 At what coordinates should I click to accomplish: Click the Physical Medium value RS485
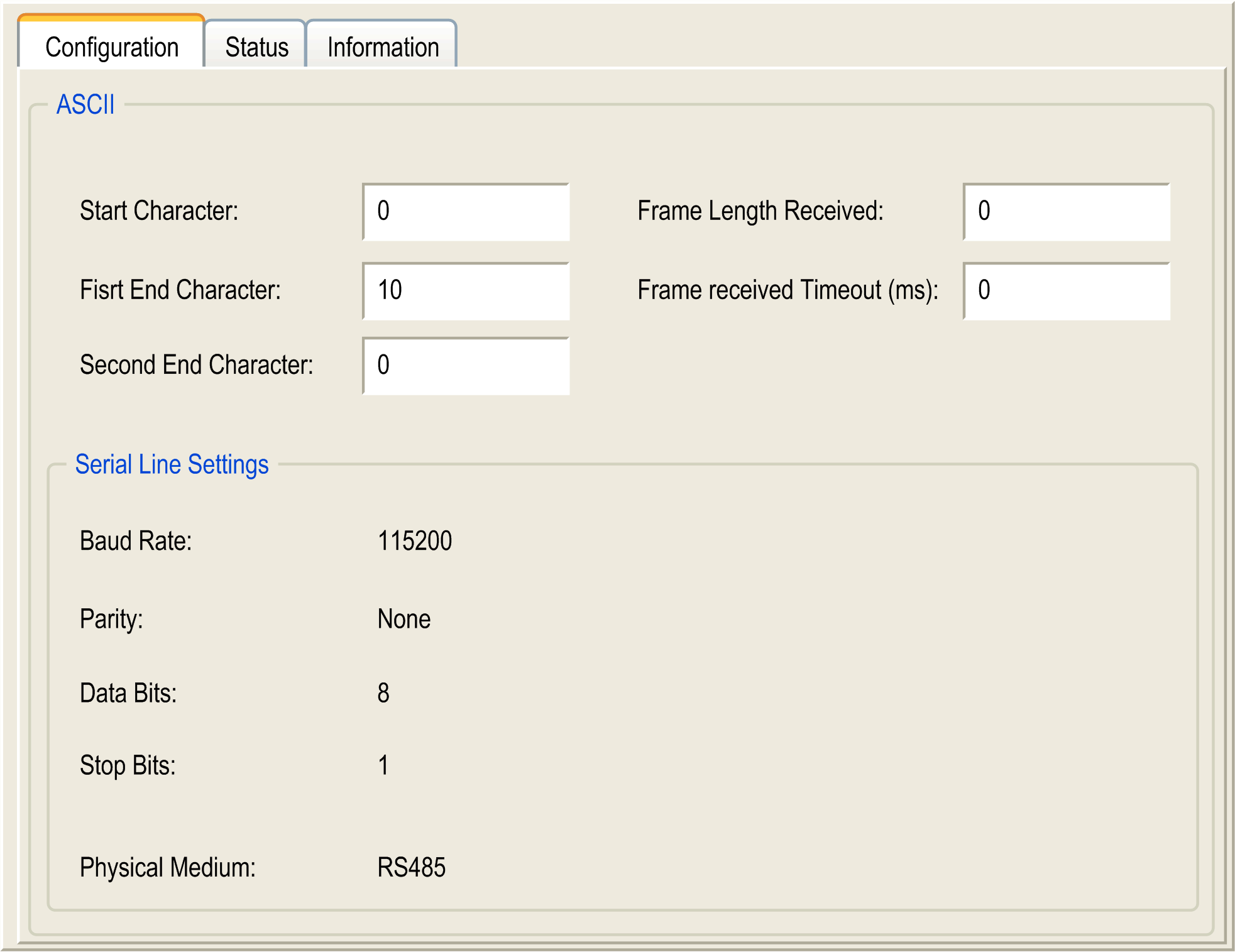tap(411, 867)
